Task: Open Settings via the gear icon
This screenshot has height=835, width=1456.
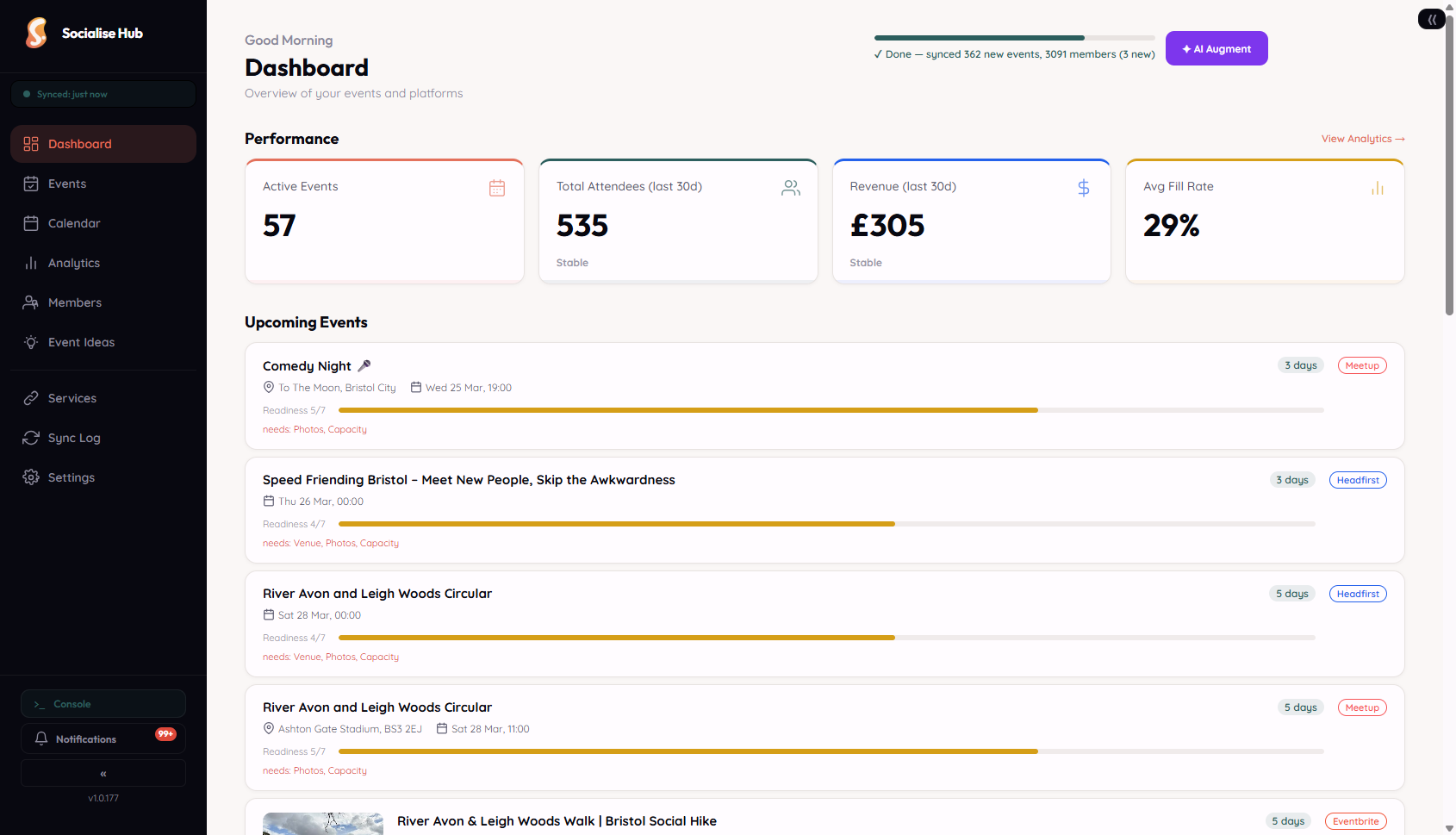Action: [x=31, y=477]
